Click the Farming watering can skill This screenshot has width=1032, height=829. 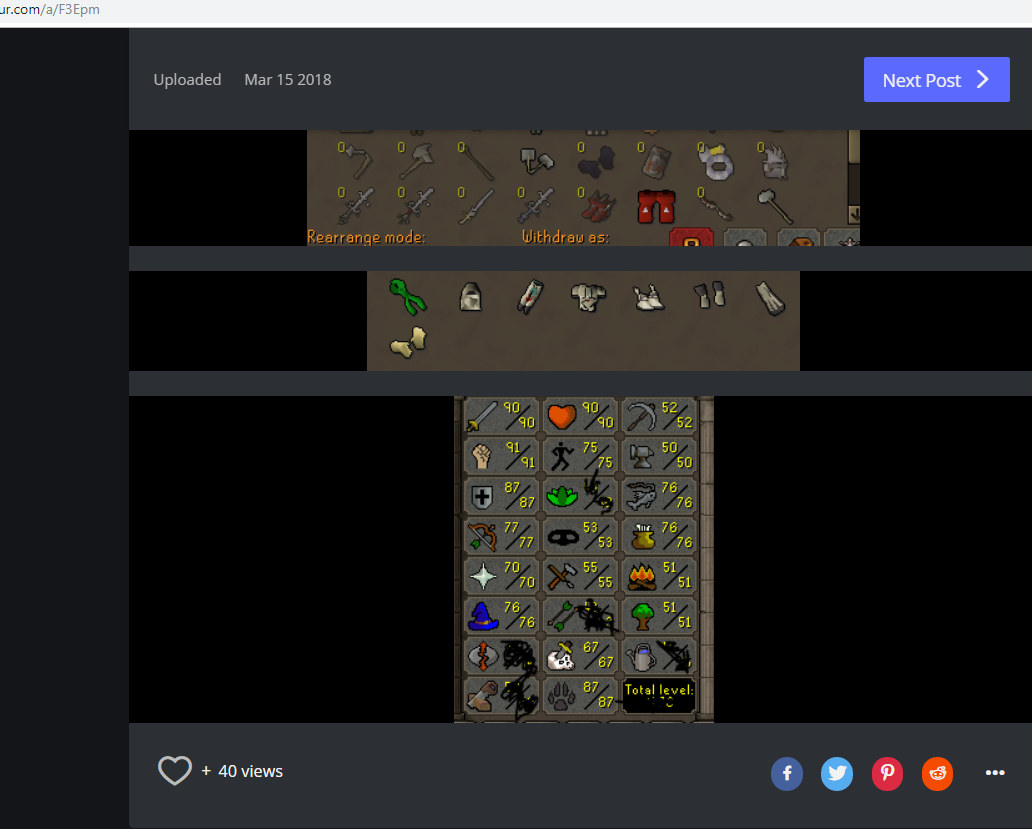640,657
